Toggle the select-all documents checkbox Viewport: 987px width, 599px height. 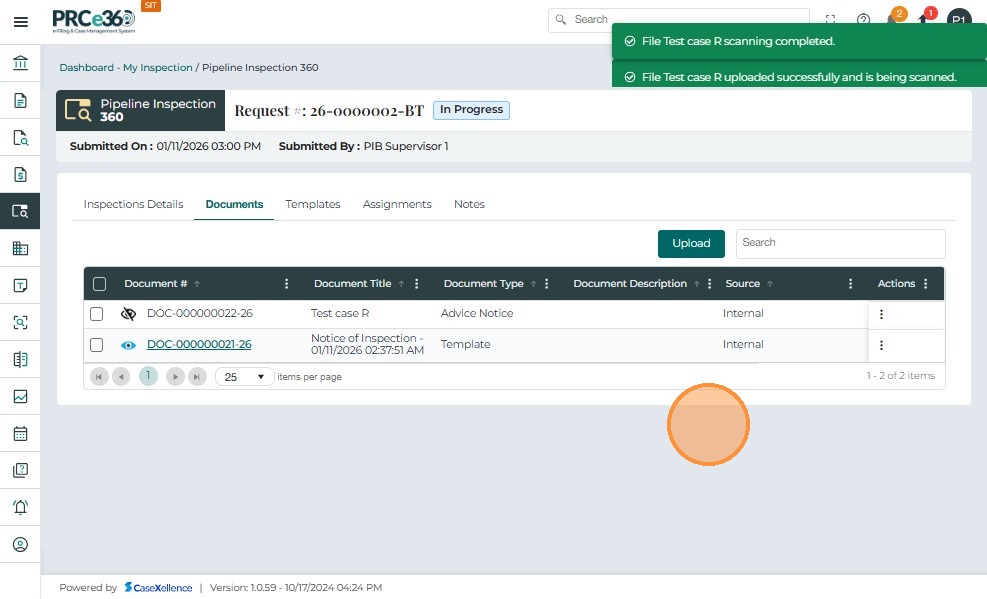click(x=99, y=284)
